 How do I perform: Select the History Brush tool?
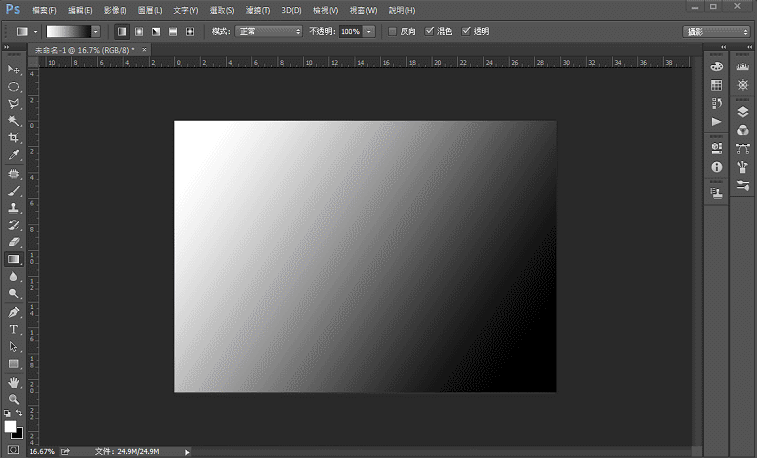(14, 225)
